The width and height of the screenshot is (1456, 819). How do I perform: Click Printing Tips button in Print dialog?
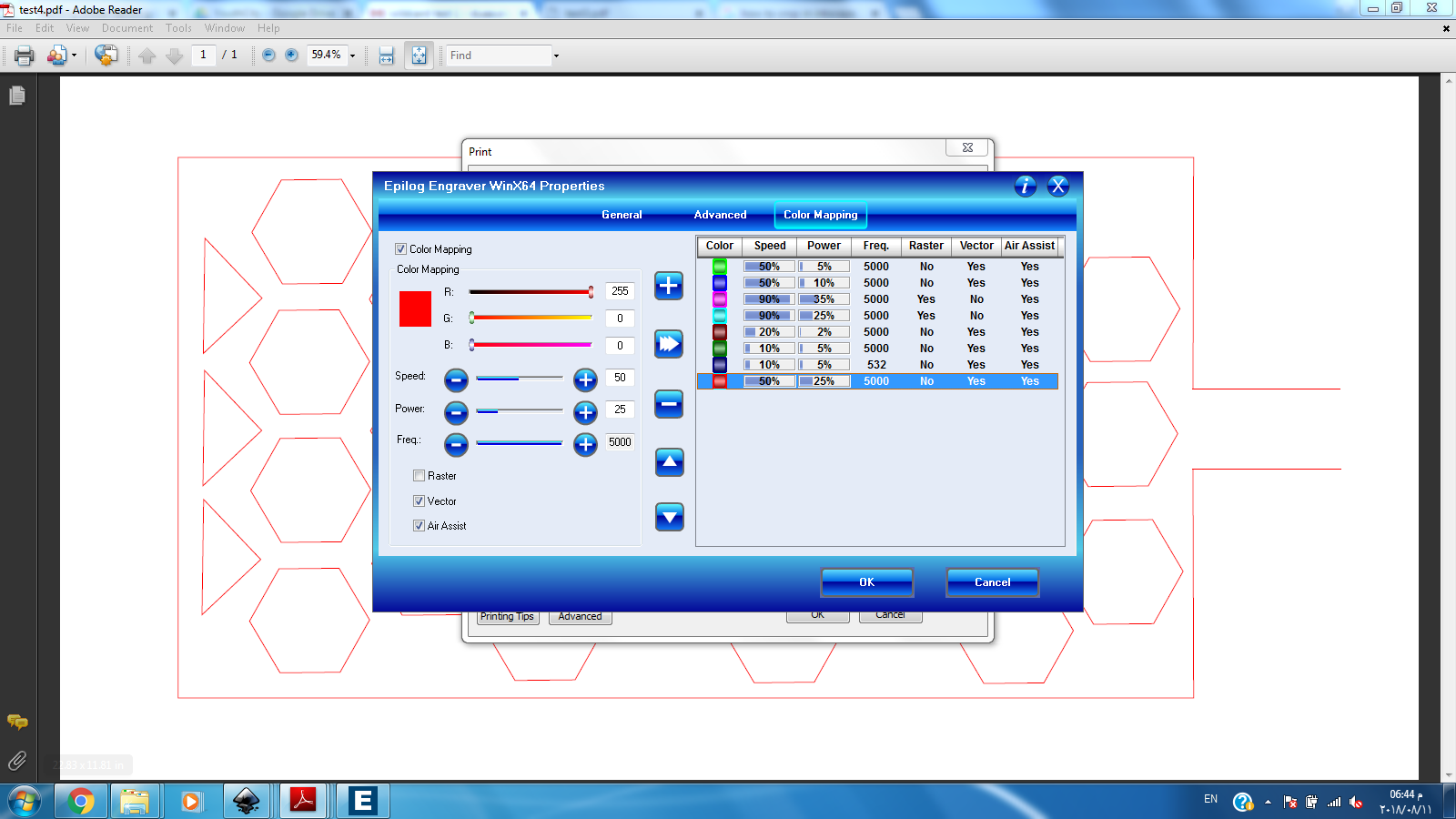click(x=508, y=617)
